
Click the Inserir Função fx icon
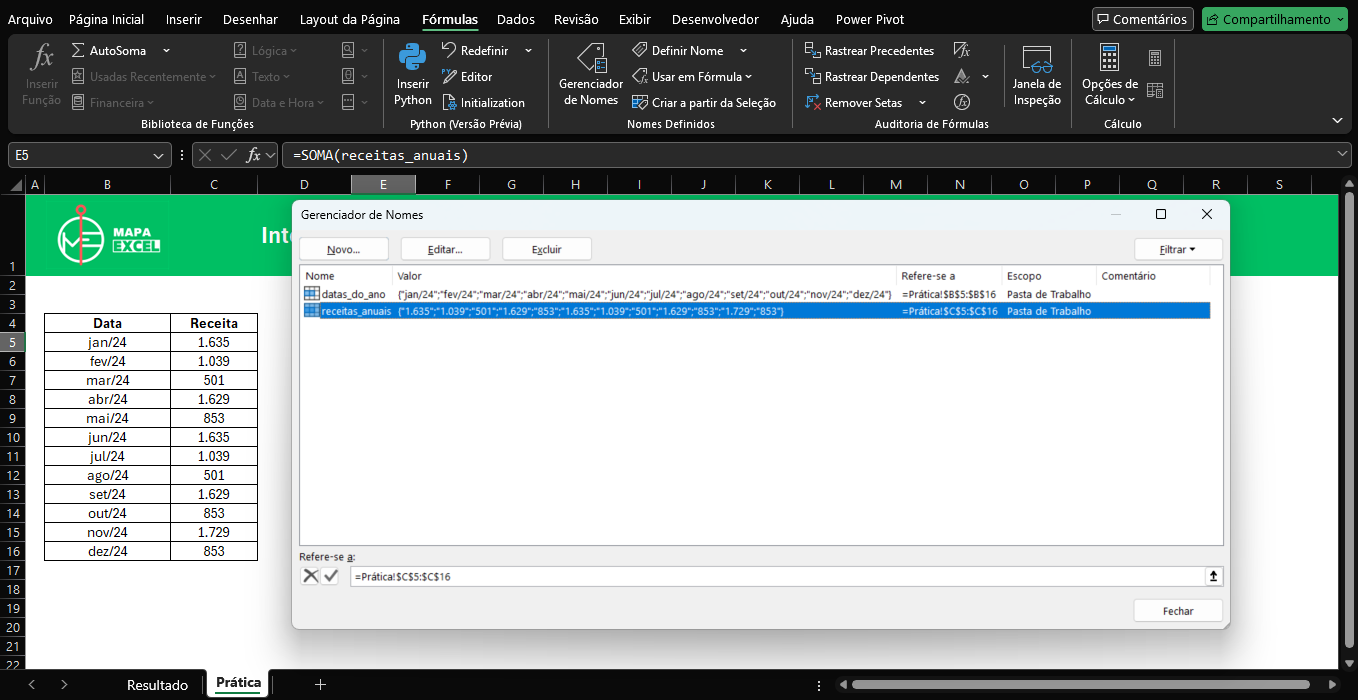42,58
